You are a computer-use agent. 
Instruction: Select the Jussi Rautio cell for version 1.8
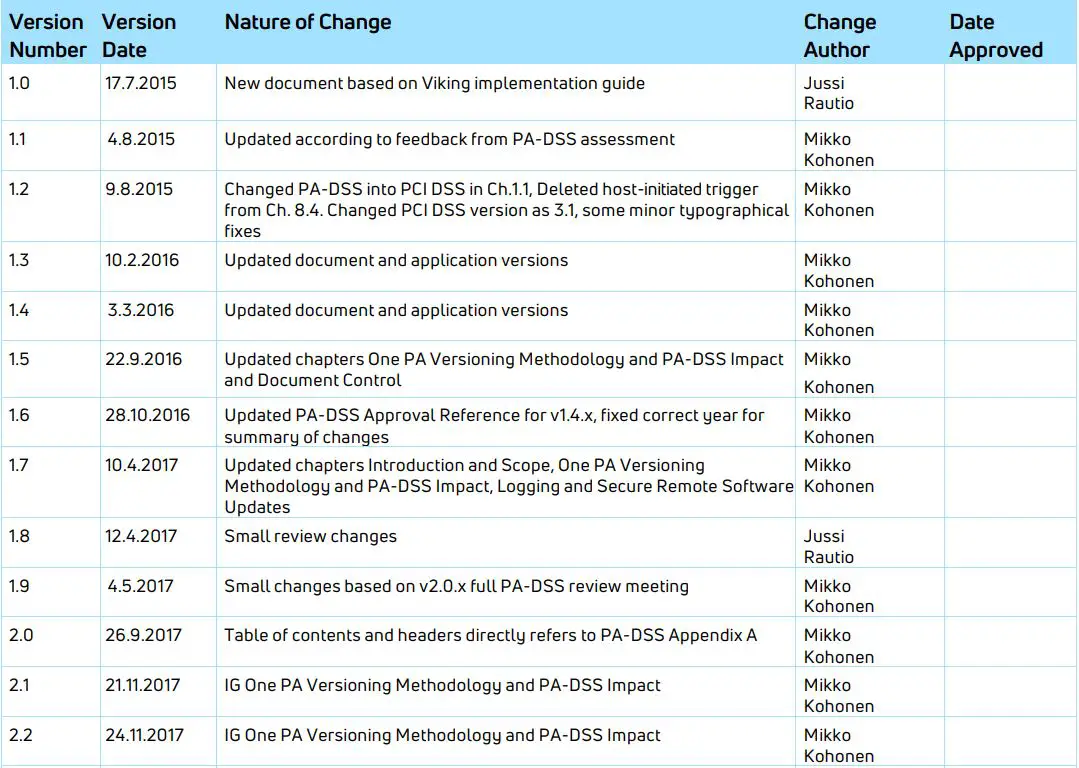tap(826, 543)
